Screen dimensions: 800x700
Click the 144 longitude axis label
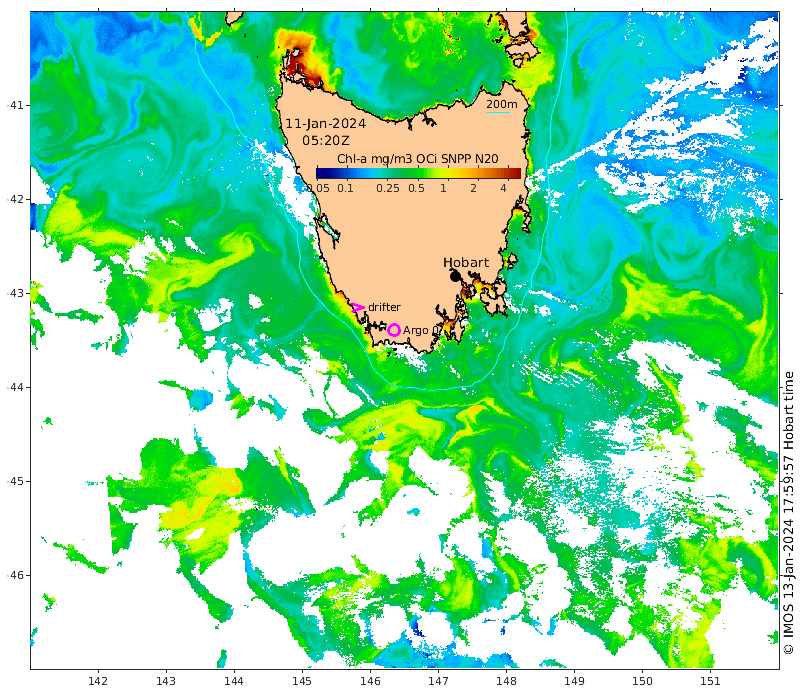click(x=234, y=681)
